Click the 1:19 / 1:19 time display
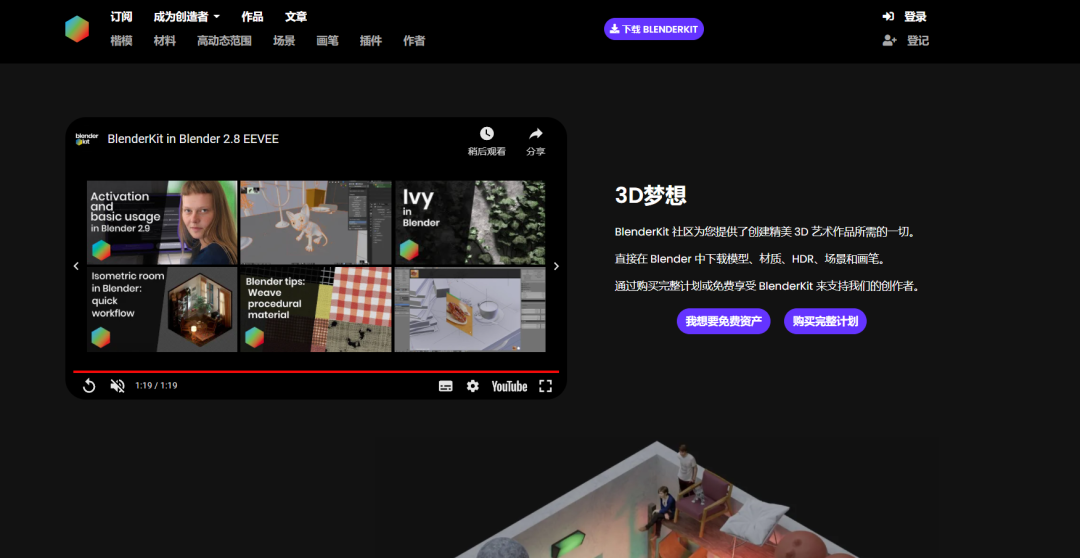 click(156, 386)
